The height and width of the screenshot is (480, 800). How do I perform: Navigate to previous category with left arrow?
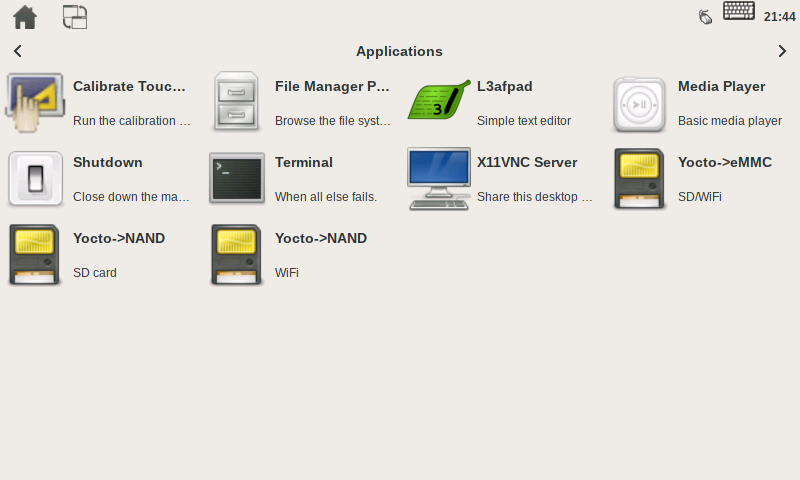[x=18, y=51]
